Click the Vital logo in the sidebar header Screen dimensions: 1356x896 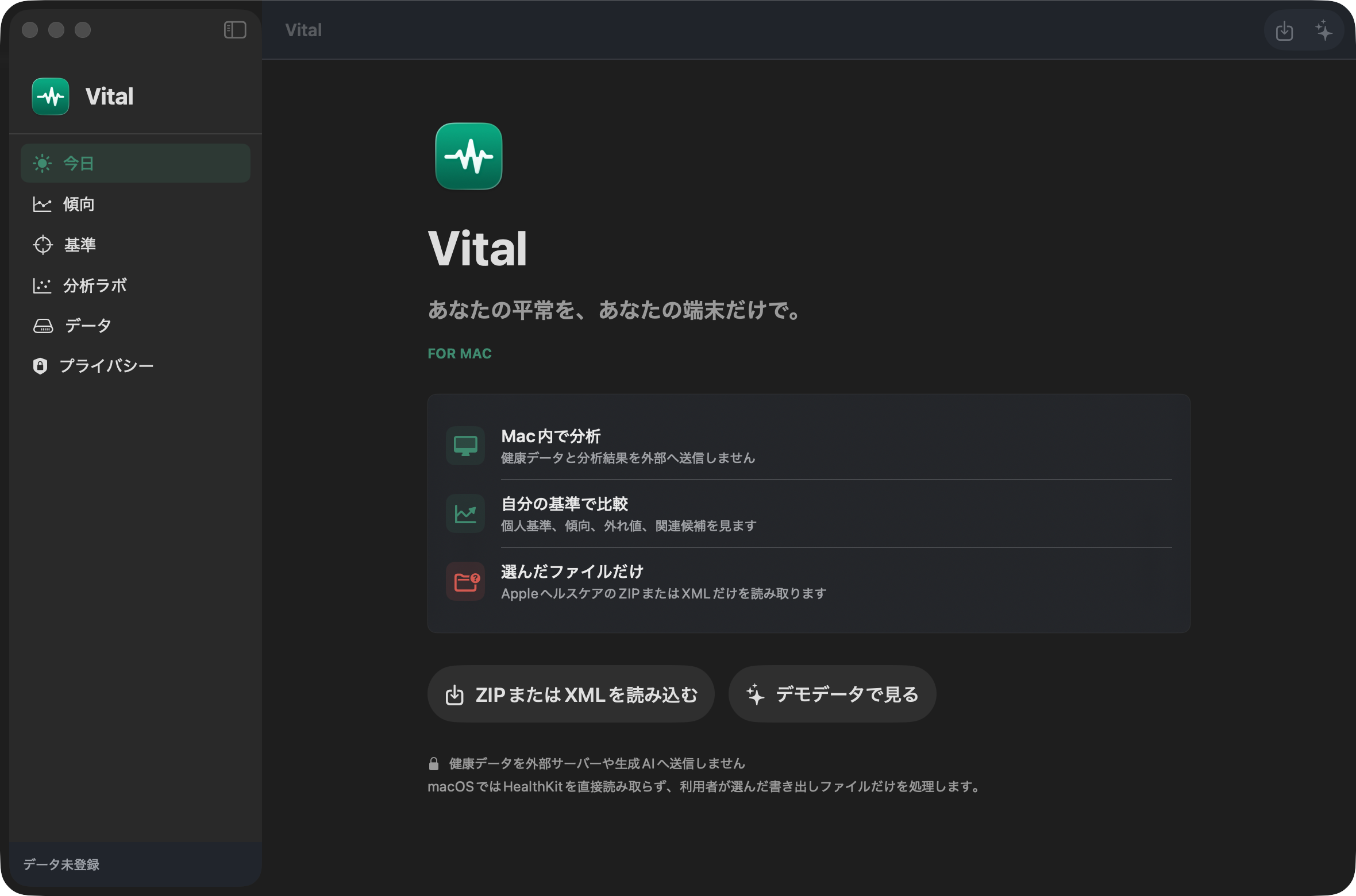point(51,96)
